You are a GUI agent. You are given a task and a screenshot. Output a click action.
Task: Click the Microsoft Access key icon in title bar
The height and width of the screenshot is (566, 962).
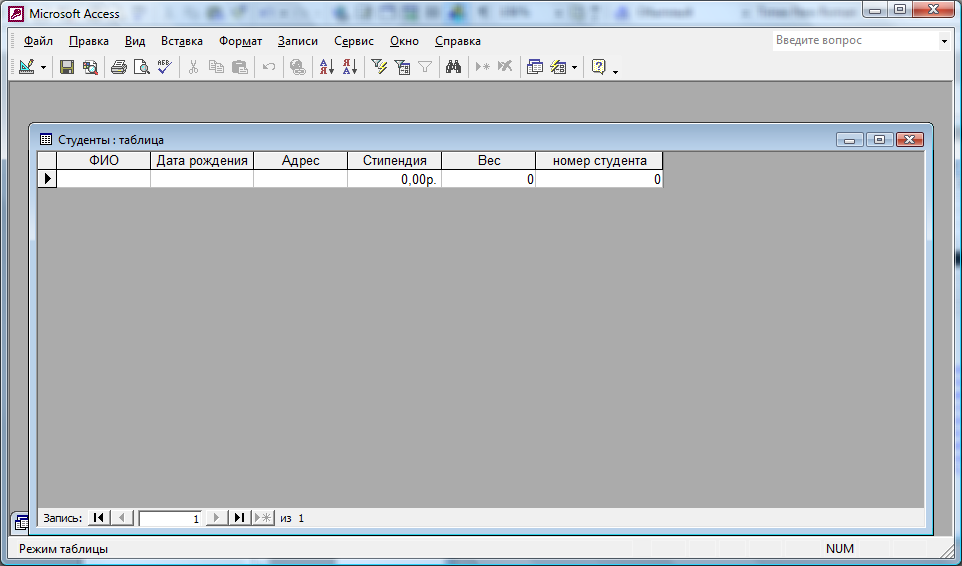pyautogui.click(x=17, y=13)
